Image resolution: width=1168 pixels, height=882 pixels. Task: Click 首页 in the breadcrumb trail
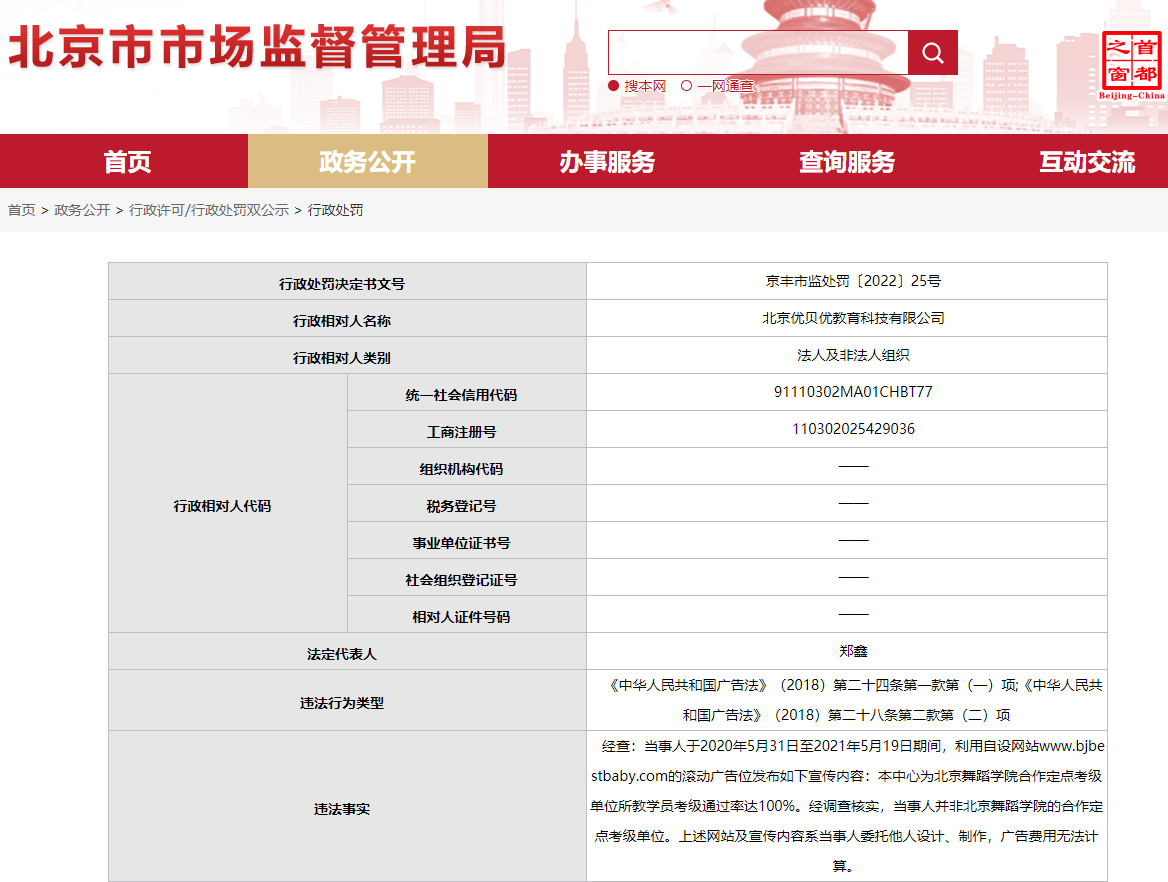coord(22,210)
